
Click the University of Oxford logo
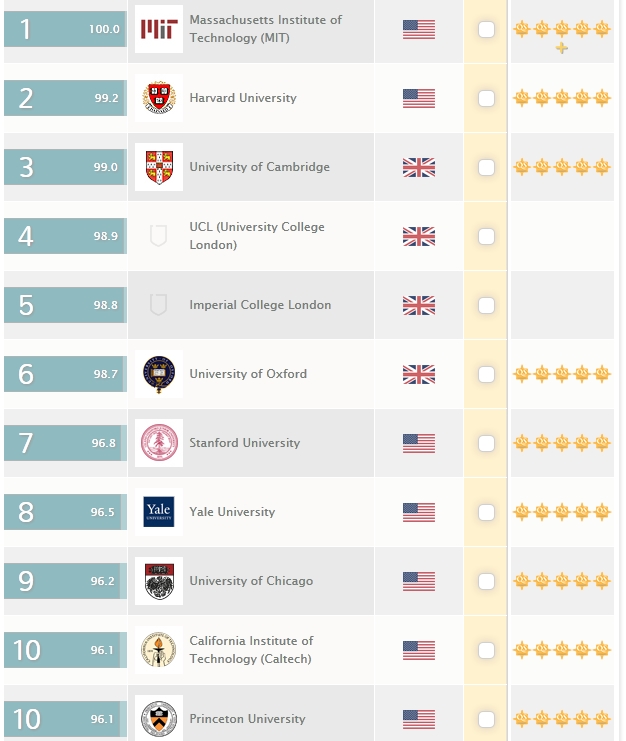point(158,374)
